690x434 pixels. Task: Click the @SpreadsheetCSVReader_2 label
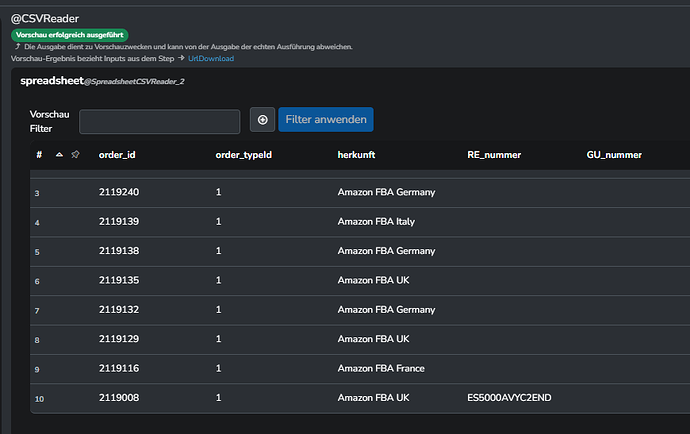(134, 81)
